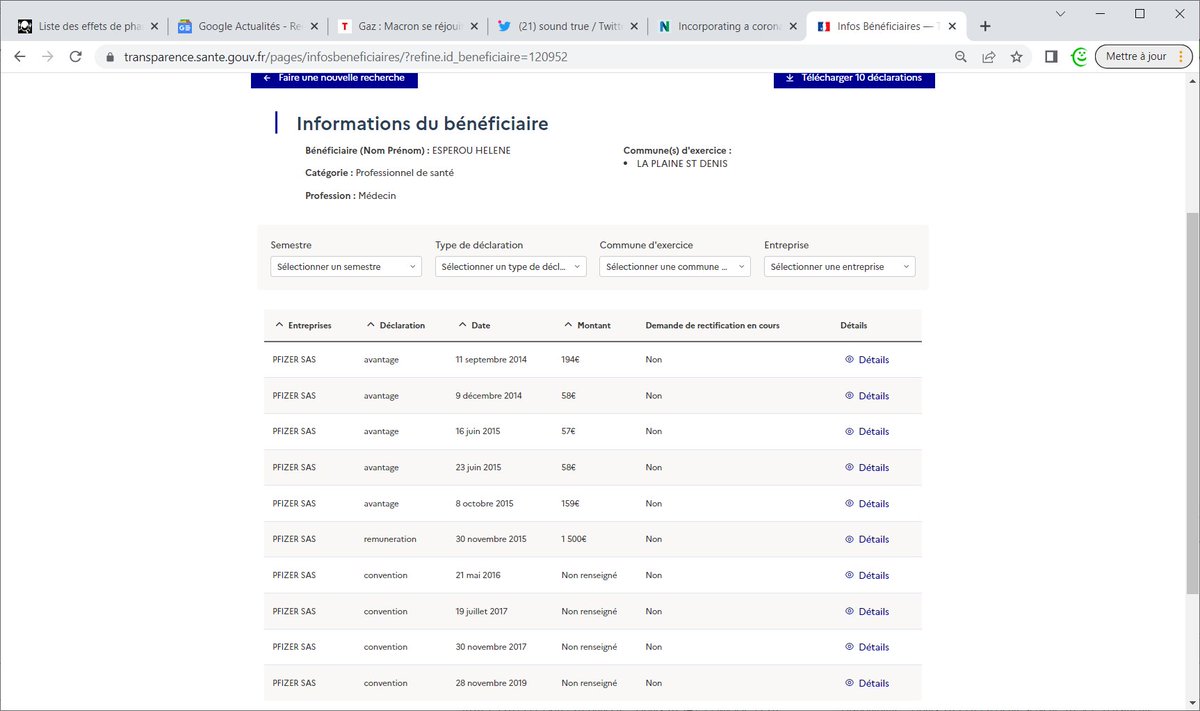This screenshot has width=1200, height=711.
Task: Open Détails for 9 décembre 2014 row
Action: coord(867,396)
